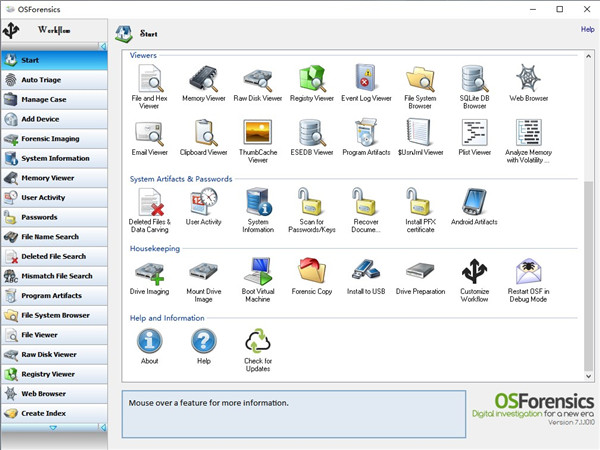Screen dimensions: 600x450
Task: Select Install to USB
Action: pos(366,270)
